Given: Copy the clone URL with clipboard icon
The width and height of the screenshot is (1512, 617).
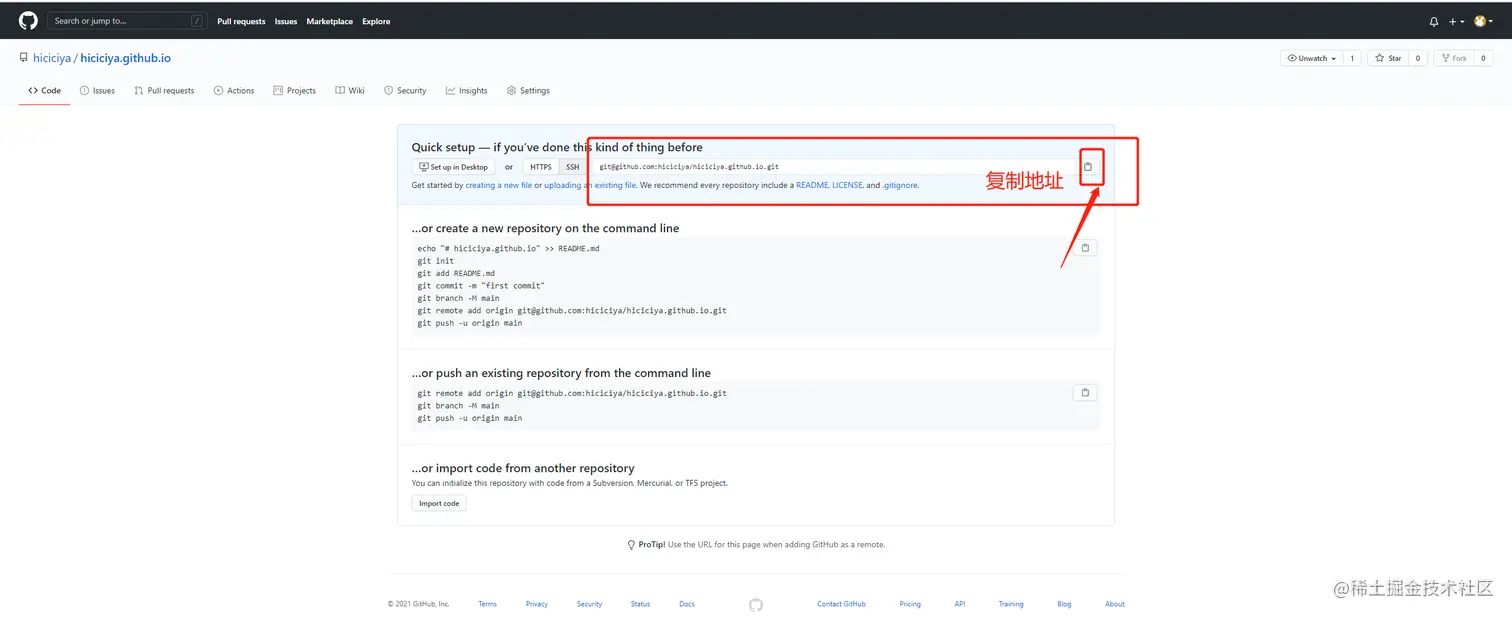Looking at the screenshot, I should pyautogui.click(x=1088, y=167).
